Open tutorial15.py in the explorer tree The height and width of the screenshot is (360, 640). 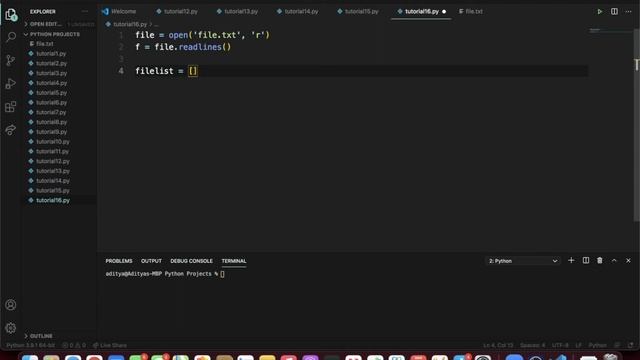[x=53, y=191]
